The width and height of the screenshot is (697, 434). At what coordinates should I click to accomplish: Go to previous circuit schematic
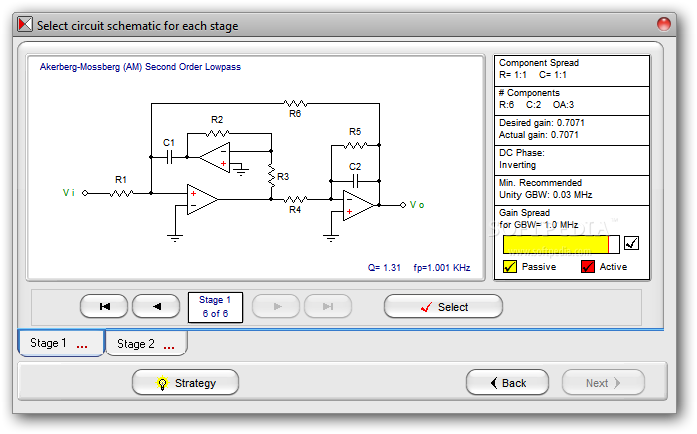156,306
